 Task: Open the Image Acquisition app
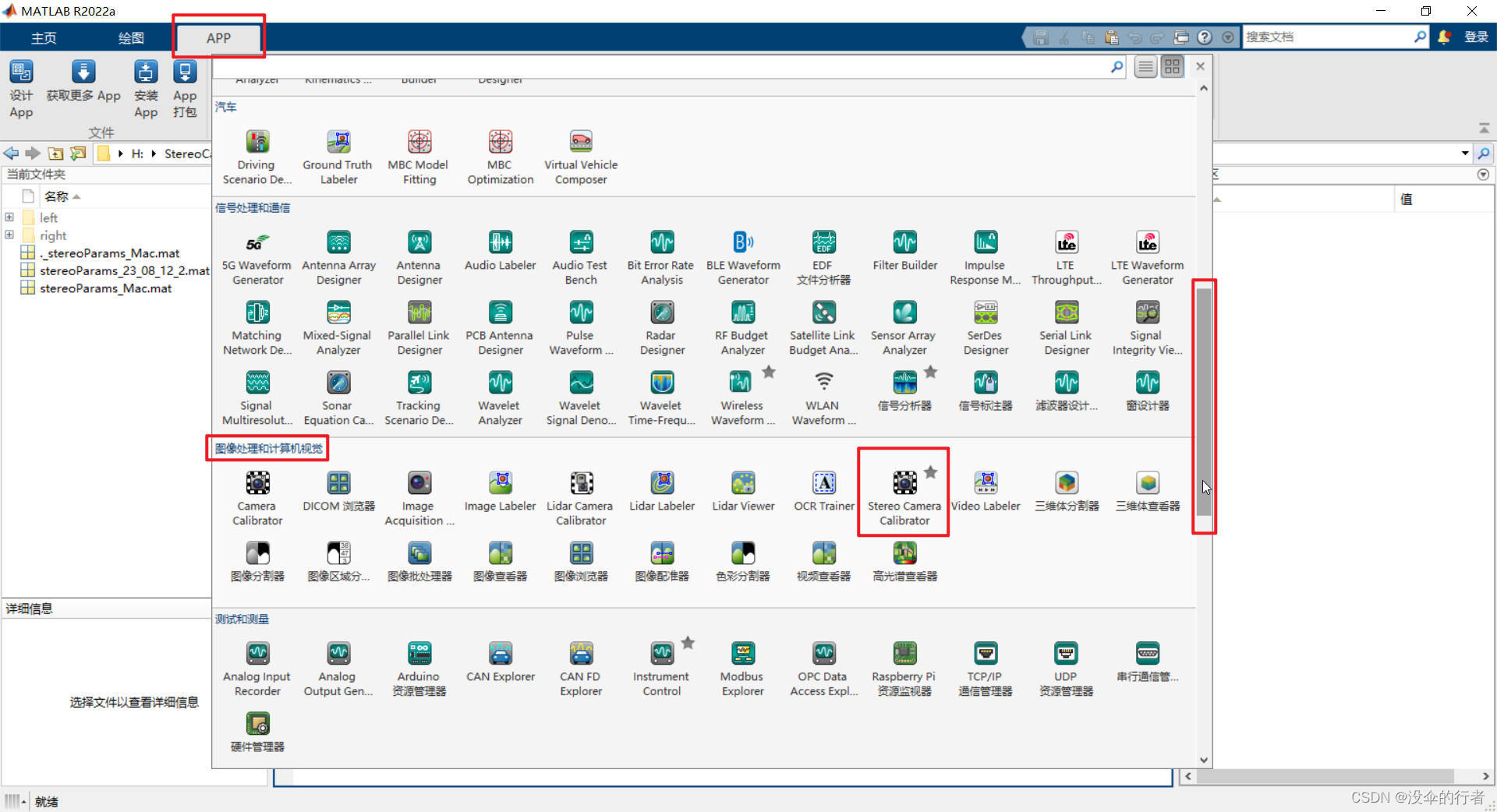tap(419, 498)
